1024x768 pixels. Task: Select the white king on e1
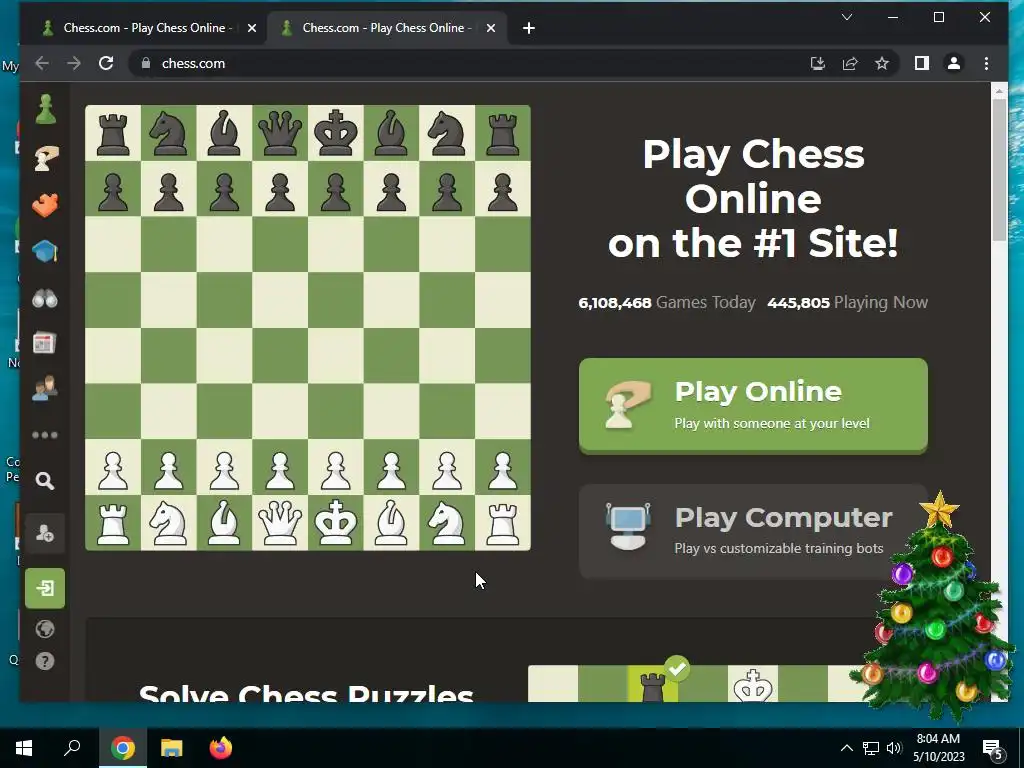pos(336,522)
